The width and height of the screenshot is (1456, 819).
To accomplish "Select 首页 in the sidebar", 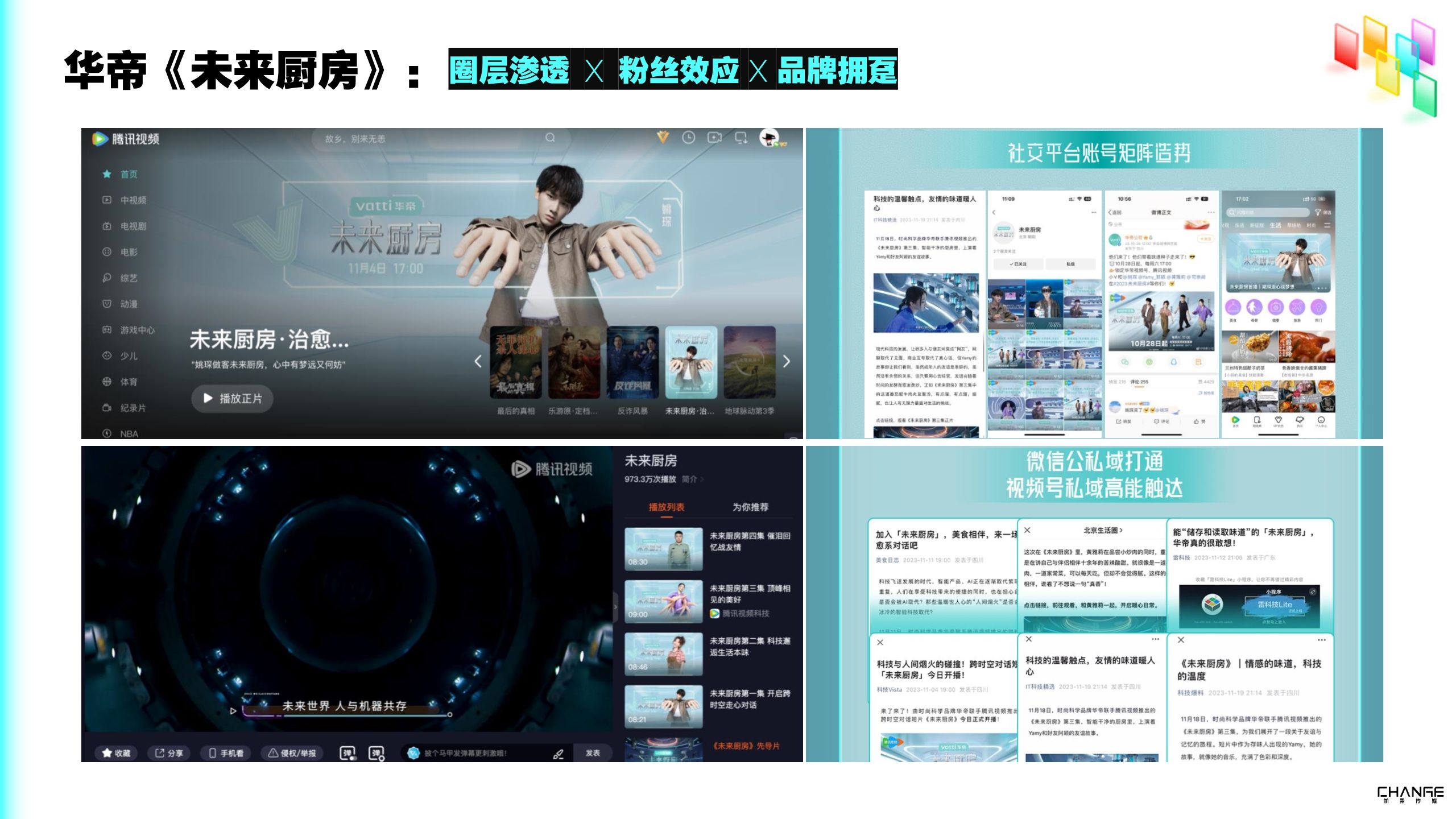I will tap(120, 174).
